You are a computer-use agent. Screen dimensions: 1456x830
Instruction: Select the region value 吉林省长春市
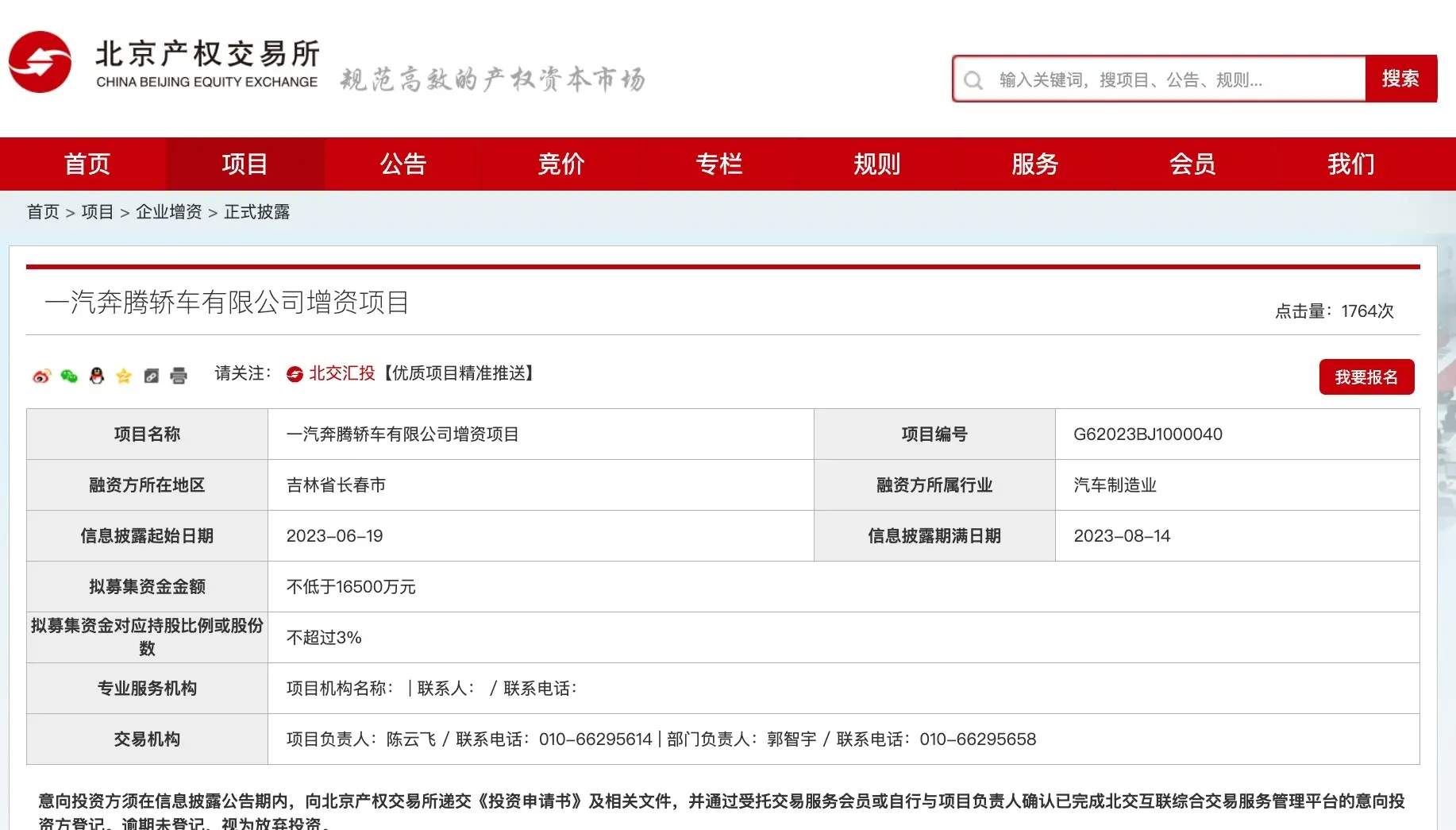tap(336, 485)
